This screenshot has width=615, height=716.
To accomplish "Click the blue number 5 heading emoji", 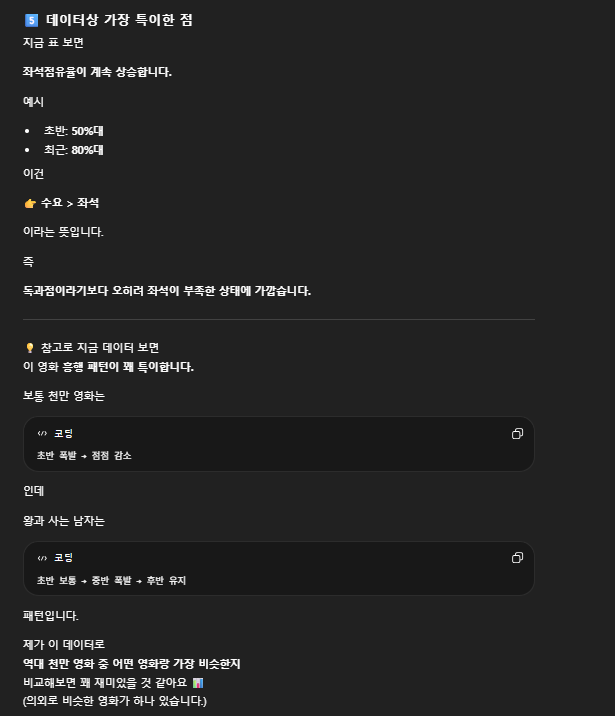I will 31,20.
